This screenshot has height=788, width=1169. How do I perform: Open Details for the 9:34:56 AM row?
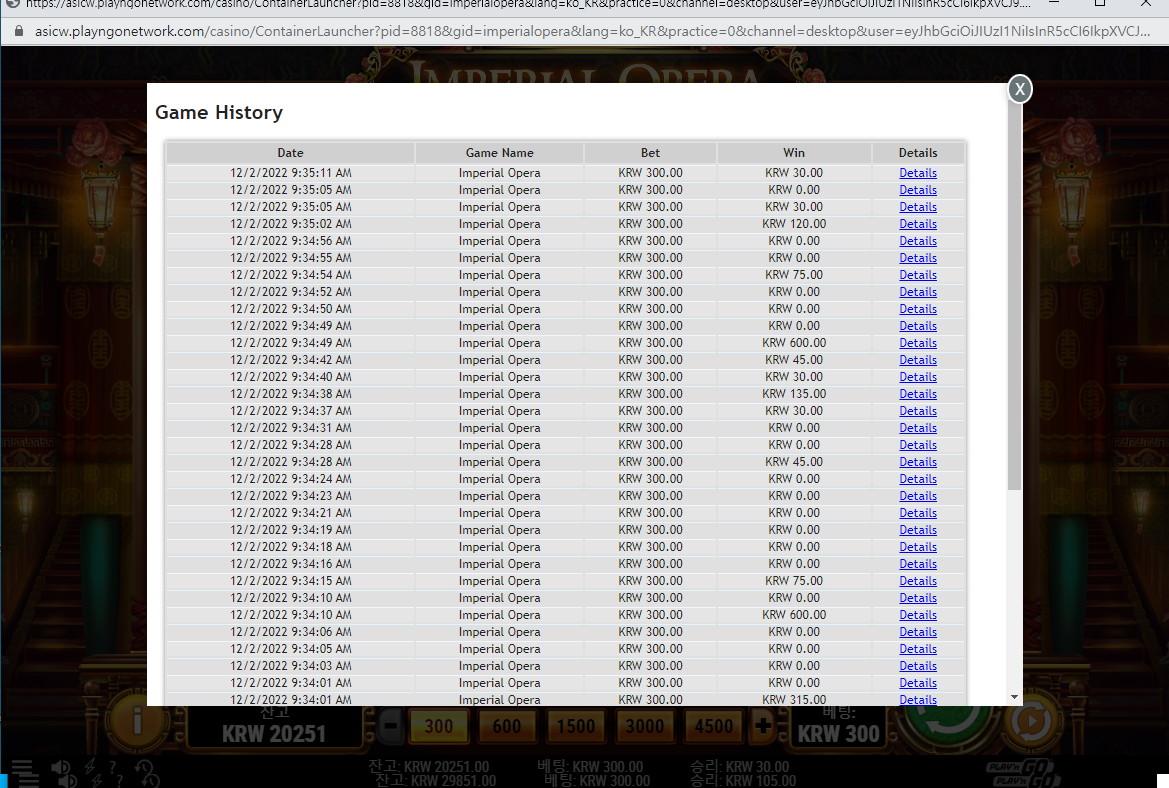pyautogui.click(x=918, y=241)
